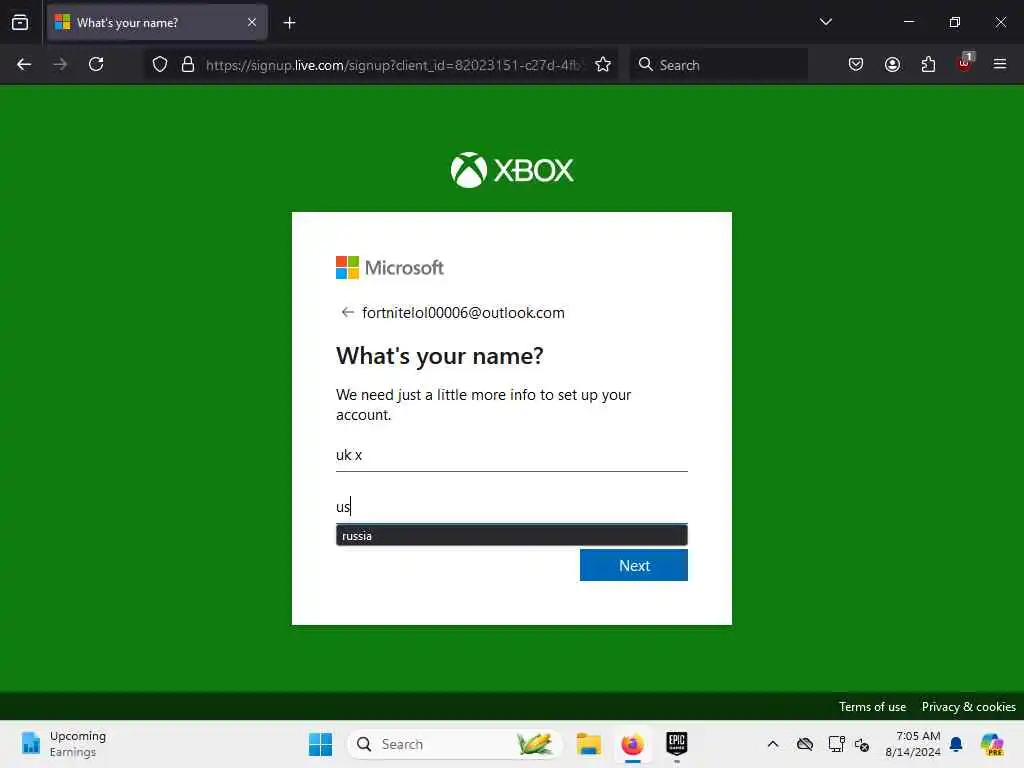Expand the list all tabs chevron
The height and width of the screenshot is (768, 1024).
coord(825,22)
